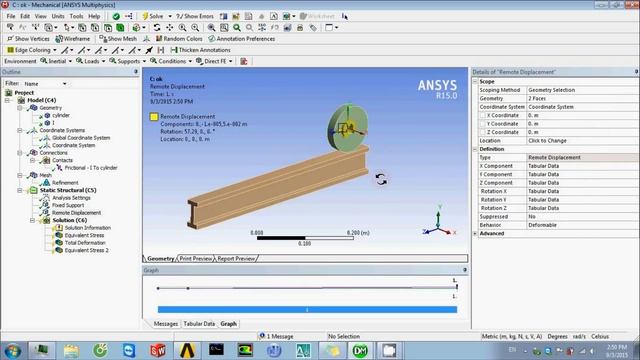Open Annotation Preferences
Screen dimensions: 640x360
coord(242,39)
